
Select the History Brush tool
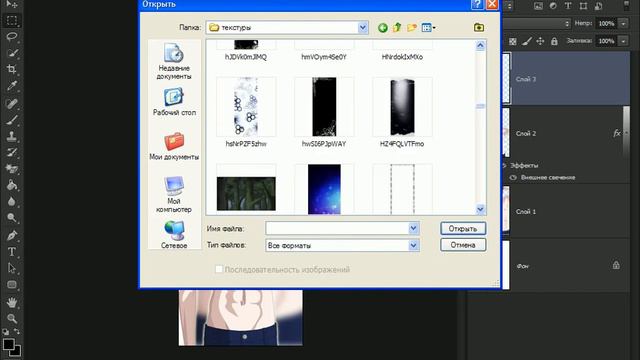12,152
